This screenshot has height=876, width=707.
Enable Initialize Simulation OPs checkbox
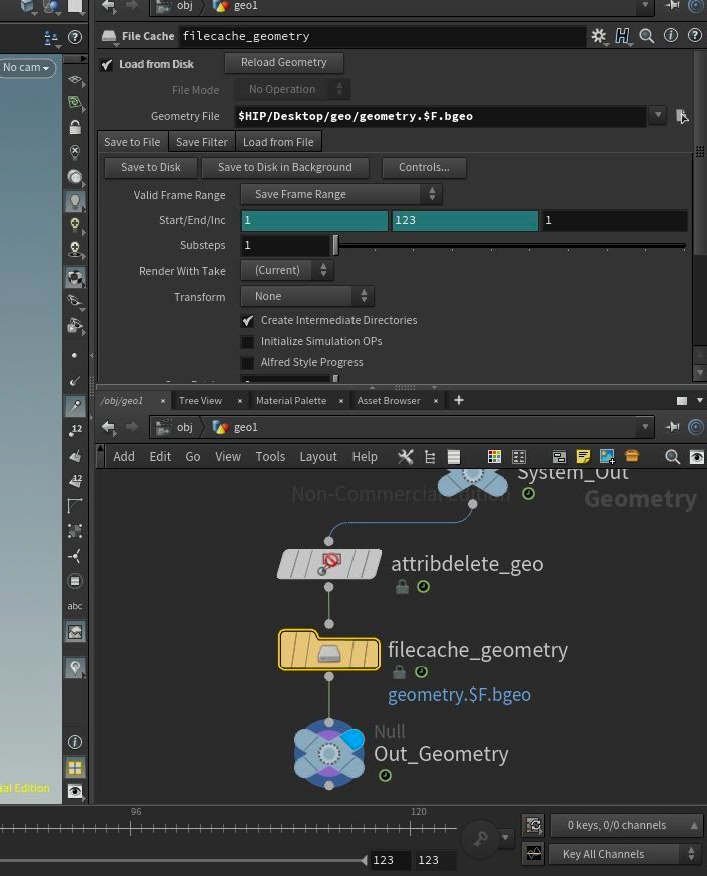coord(248,342)
